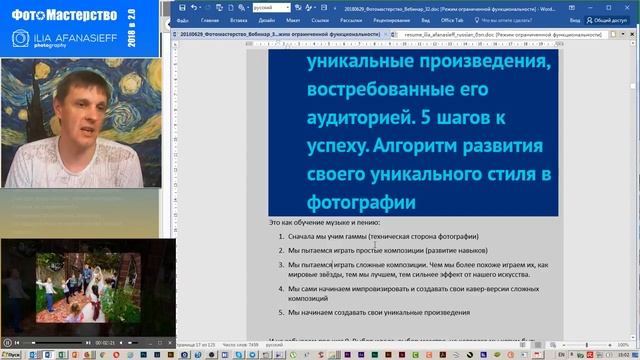Open Outlook from the taskbar
The width and height of the screenshot is (640, 360).
(33, 355)
